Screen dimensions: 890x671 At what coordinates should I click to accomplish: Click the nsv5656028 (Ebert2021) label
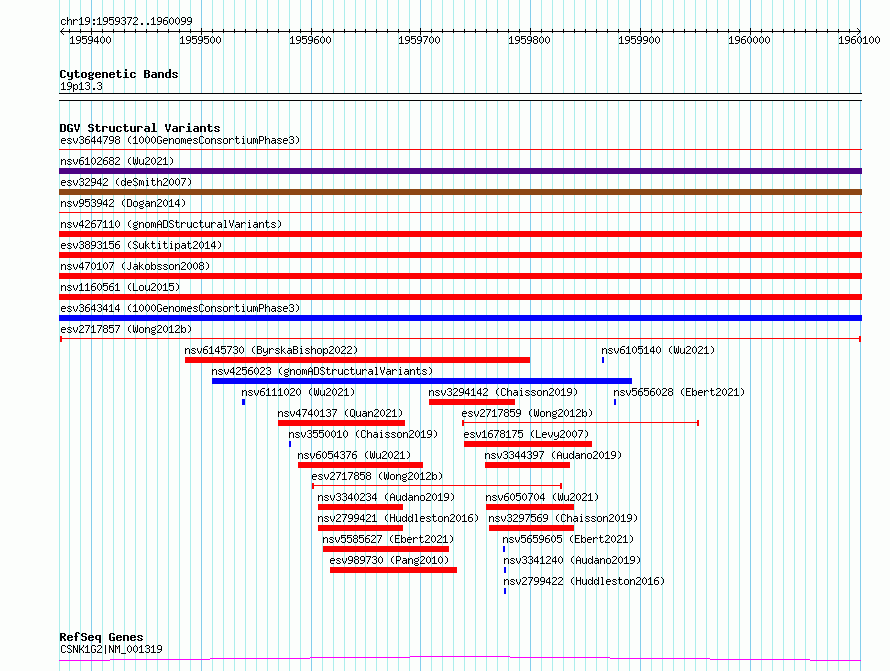coord(679,392)
